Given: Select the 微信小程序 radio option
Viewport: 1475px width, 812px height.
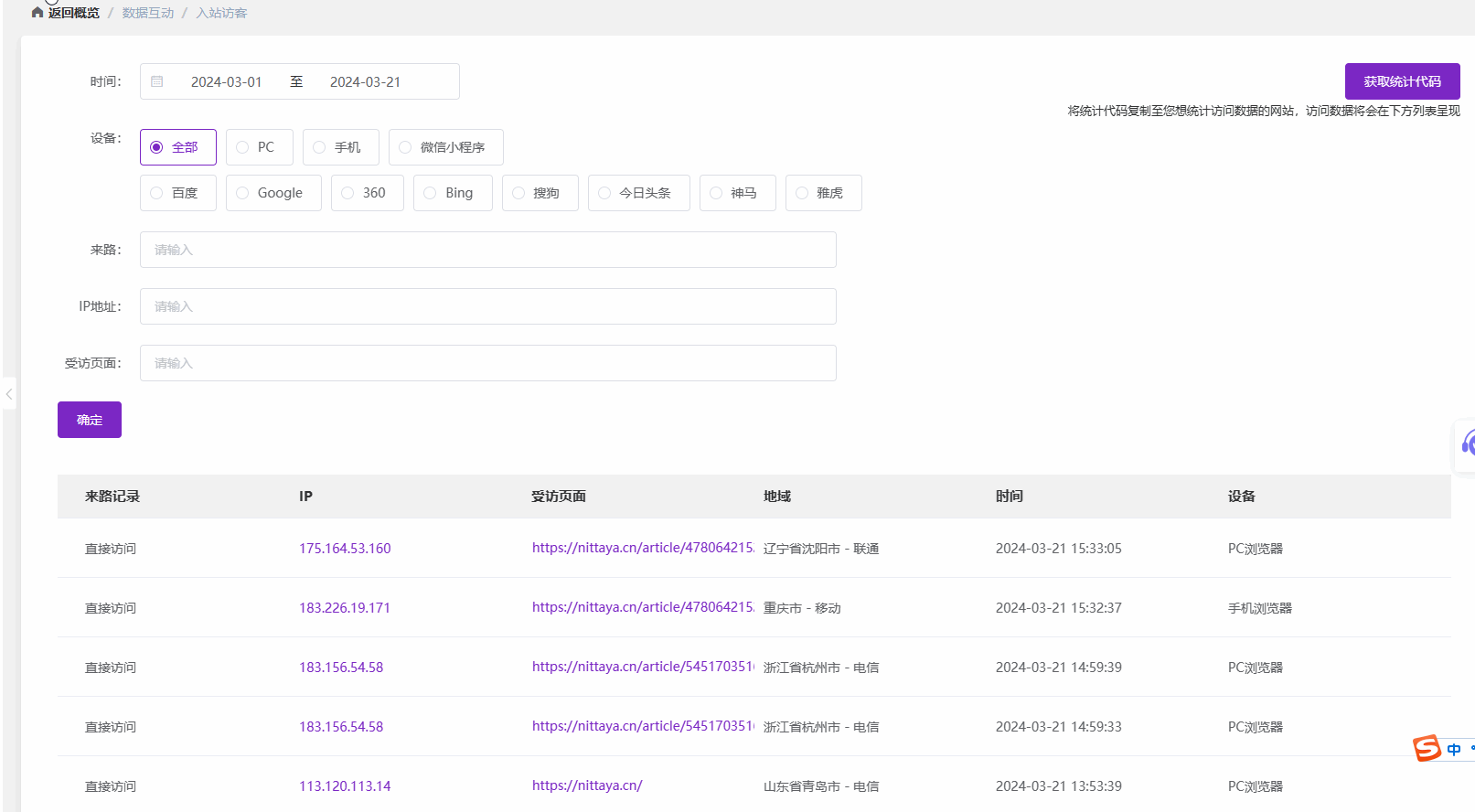Looking at the screenshot, I should click(x=445, y=147).
